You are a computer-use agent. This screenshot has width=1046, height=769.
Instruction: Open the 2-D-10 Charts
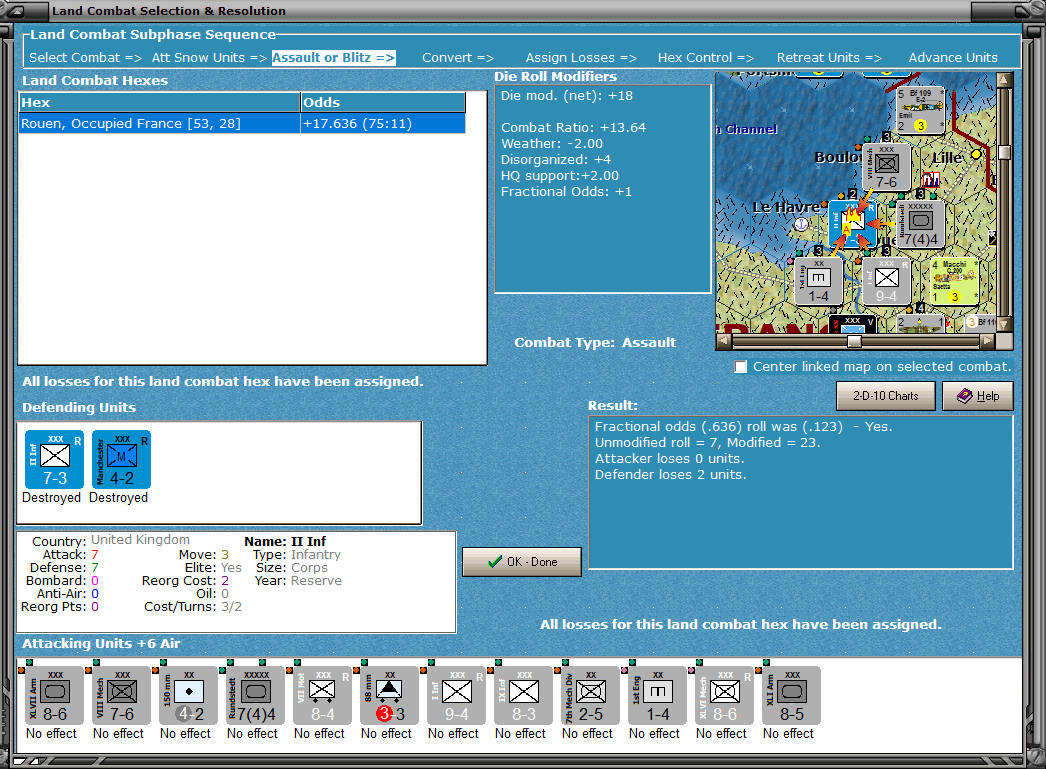[886, 396]
